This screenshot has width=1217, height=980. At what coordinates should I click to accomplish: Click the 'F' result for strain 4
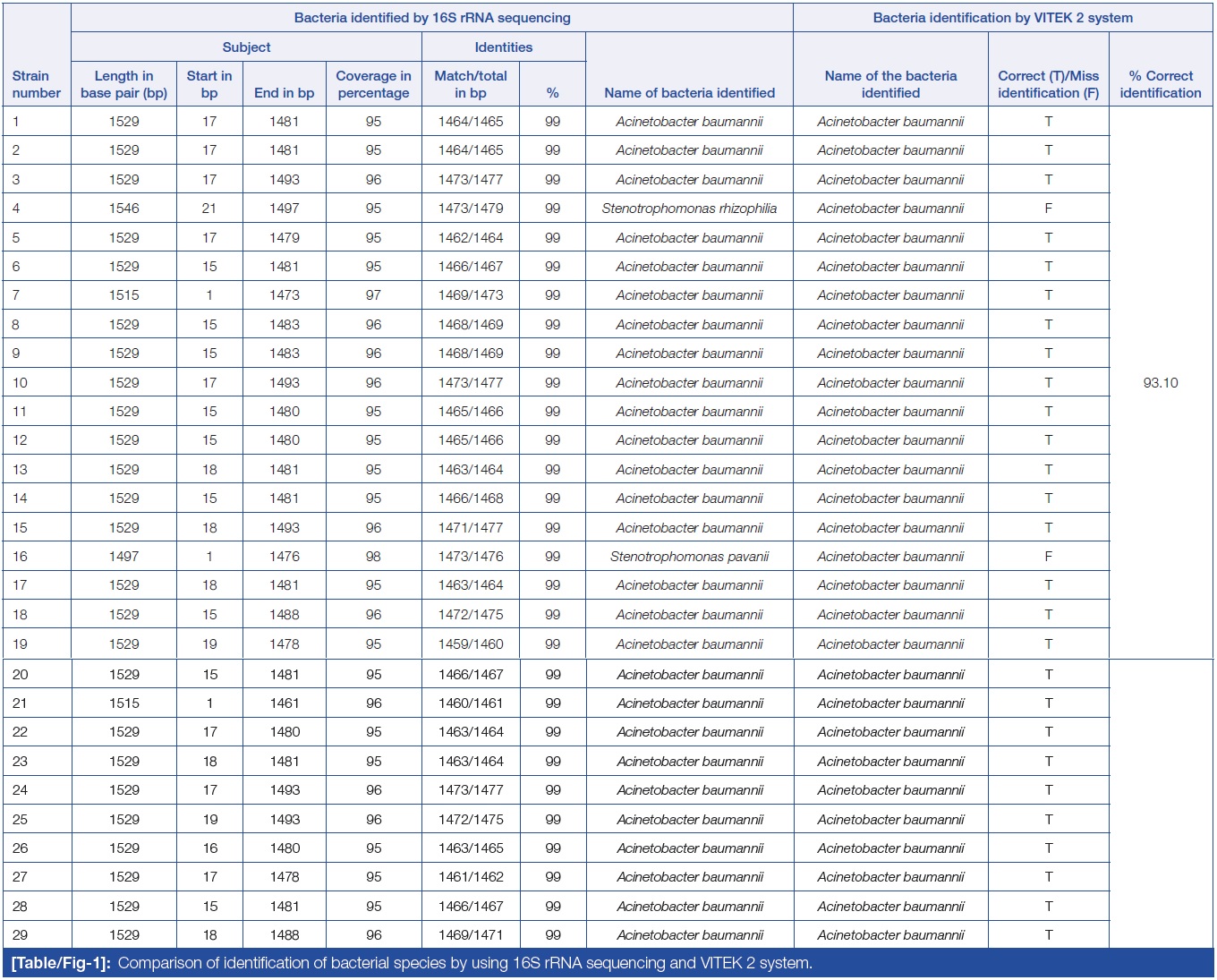pos(1048,209)
